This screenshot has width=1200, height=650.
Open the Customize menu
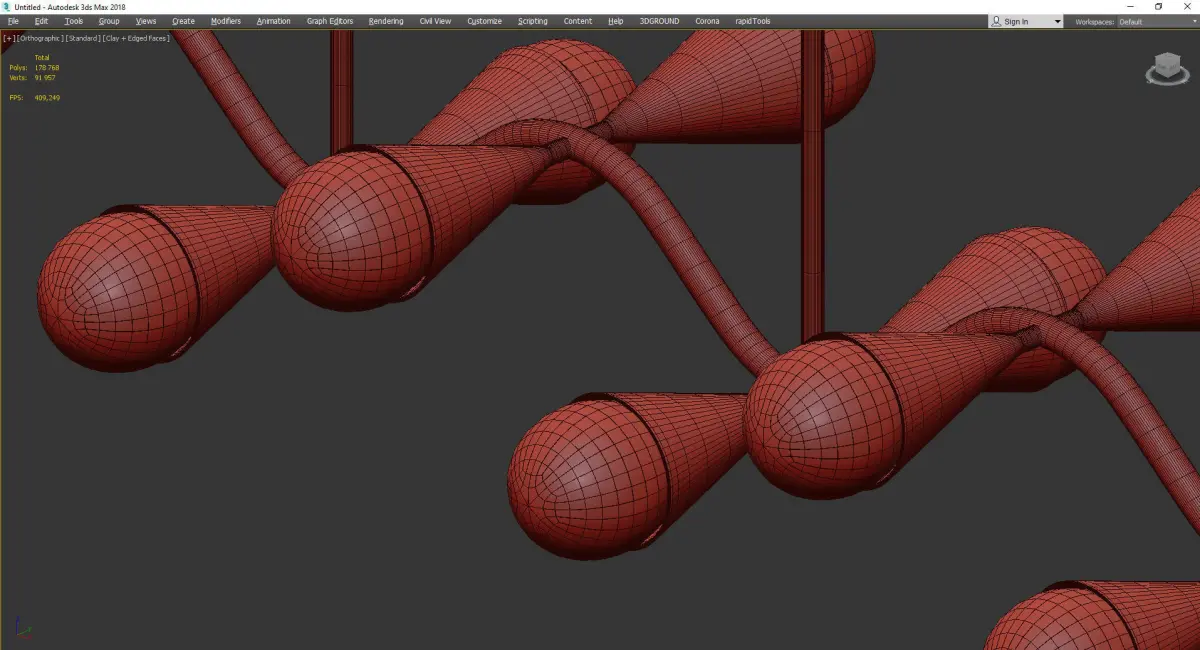(x=484, y=21)
